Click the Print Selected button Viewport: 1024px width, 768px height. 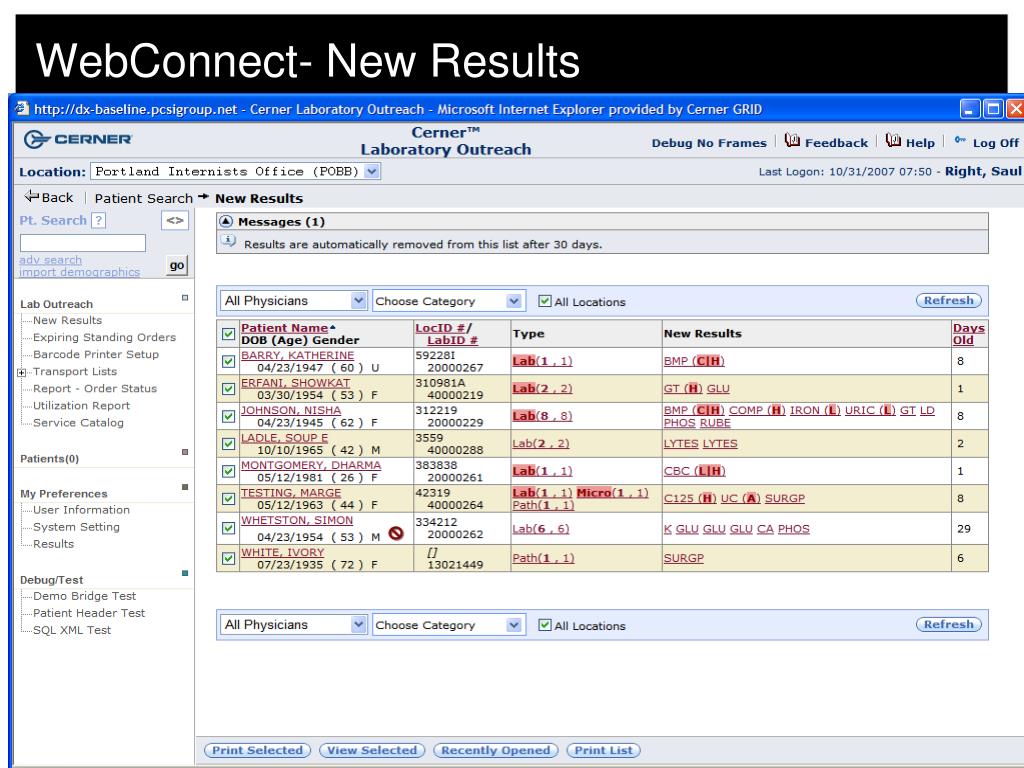point(257,750)
